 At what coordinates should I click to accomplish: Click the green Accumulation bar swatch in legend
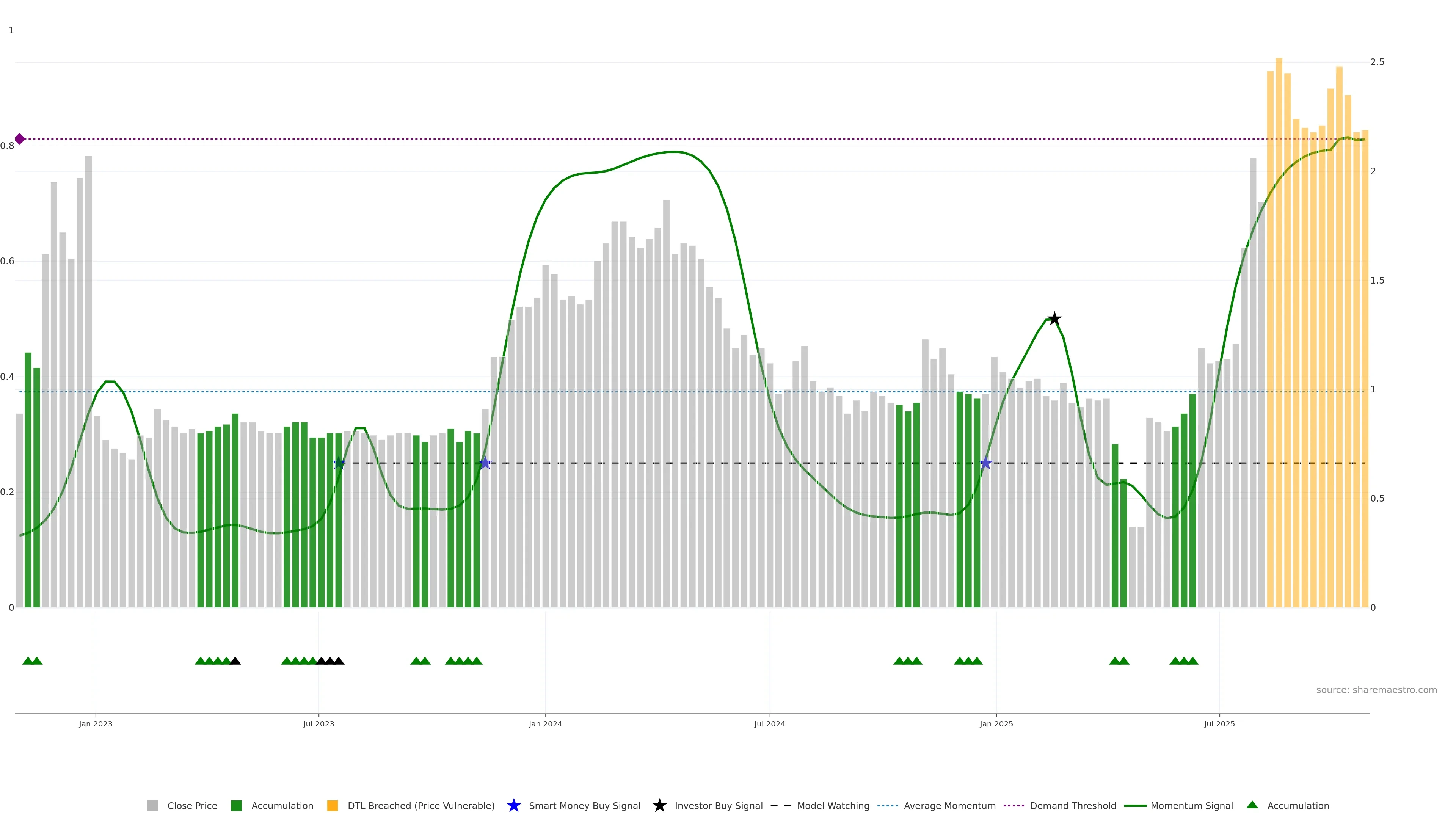[236, 805]
